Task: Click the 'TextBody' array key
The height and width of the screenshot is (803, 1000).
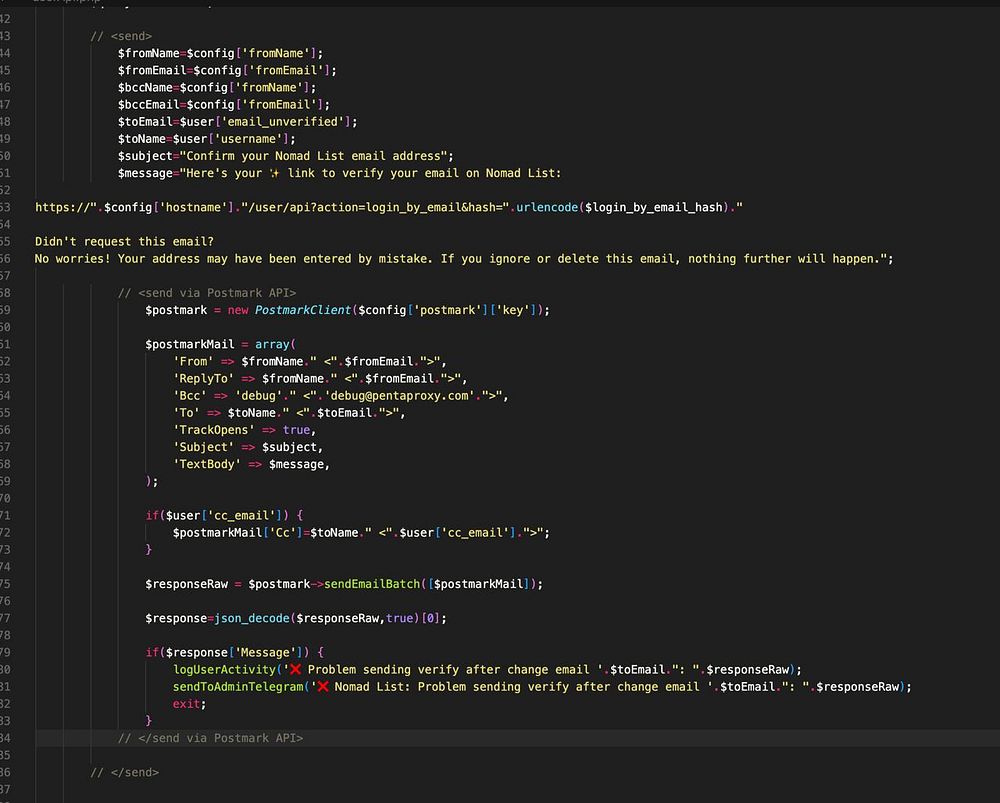Action: pos(205,464)
